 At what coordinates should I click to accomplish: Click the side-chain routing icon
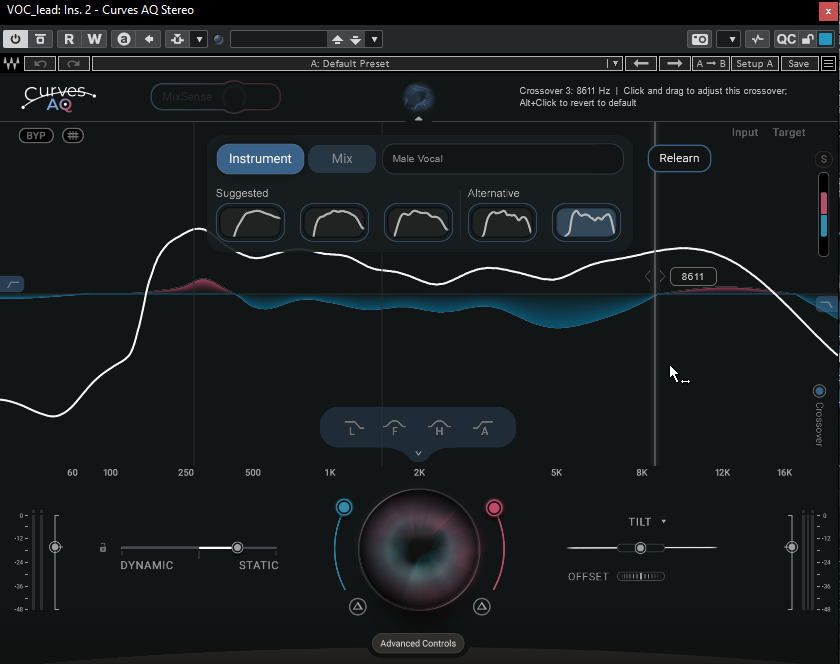coord(178,39)
